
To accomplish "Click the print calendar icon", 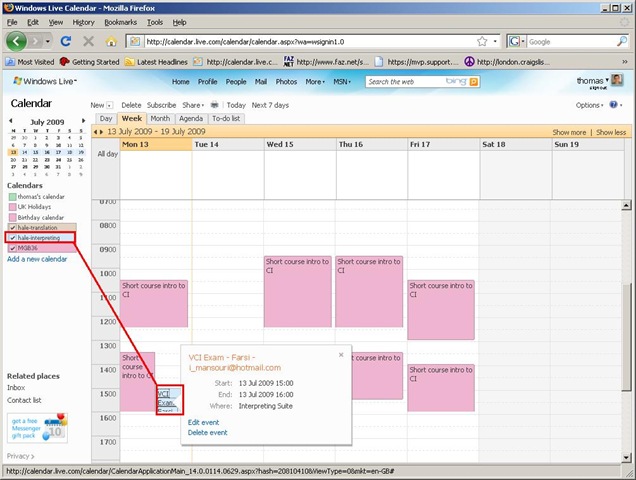I will pyautogui.click(x=214, y=105).
